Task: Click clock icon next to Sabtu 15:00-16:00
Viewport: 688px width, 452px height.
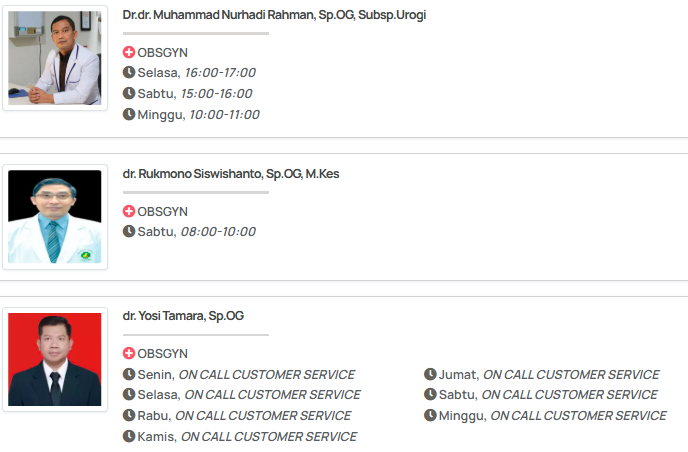Action: coord(129,93)
